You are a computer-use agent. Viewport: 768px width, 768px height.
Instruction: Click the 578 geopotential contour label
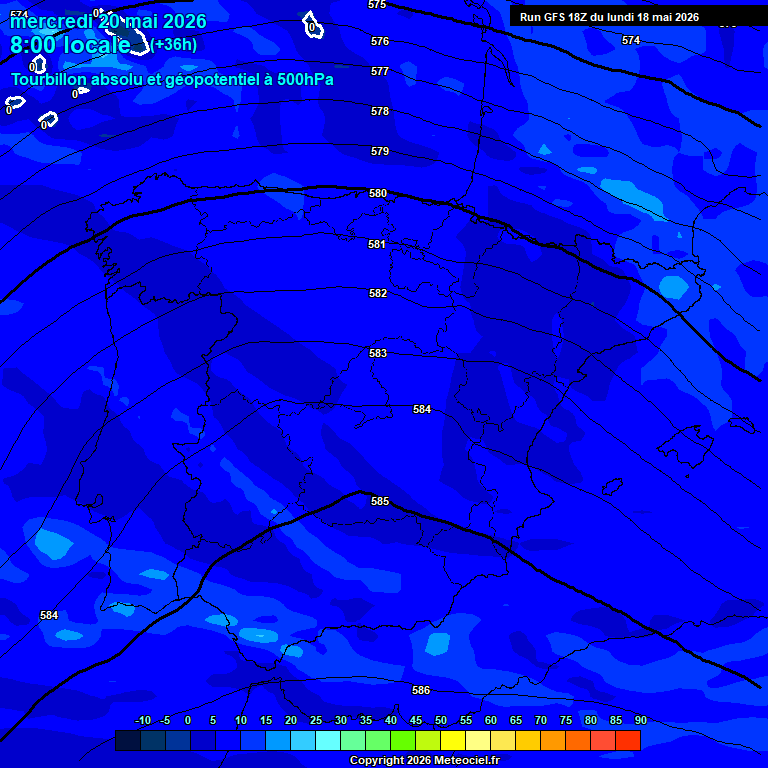coord(380,111)
